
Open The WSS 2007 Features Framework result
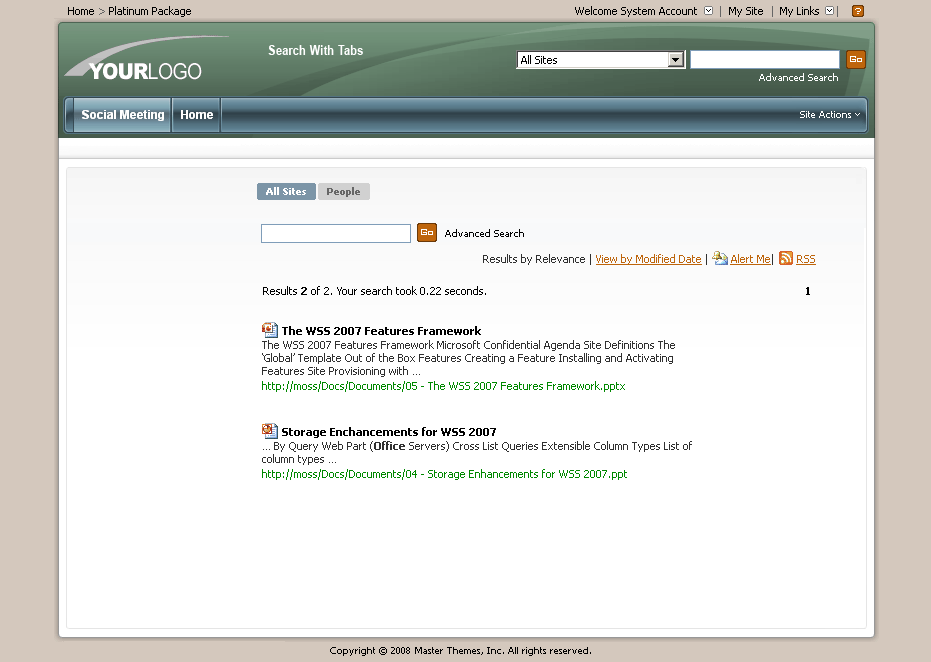tap(381, 331)
